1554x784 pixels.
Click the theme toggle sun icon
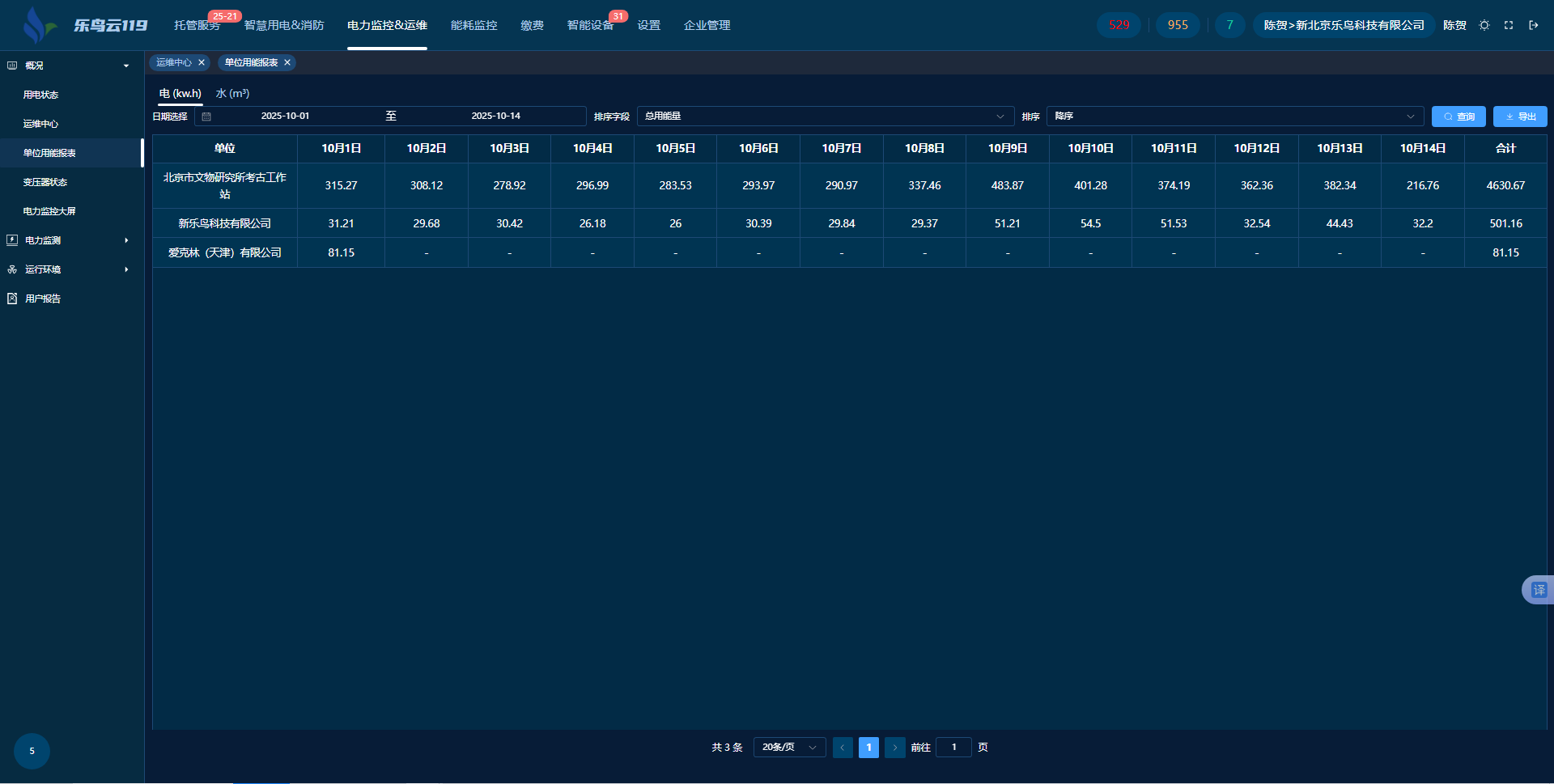tap(1484, 25)
